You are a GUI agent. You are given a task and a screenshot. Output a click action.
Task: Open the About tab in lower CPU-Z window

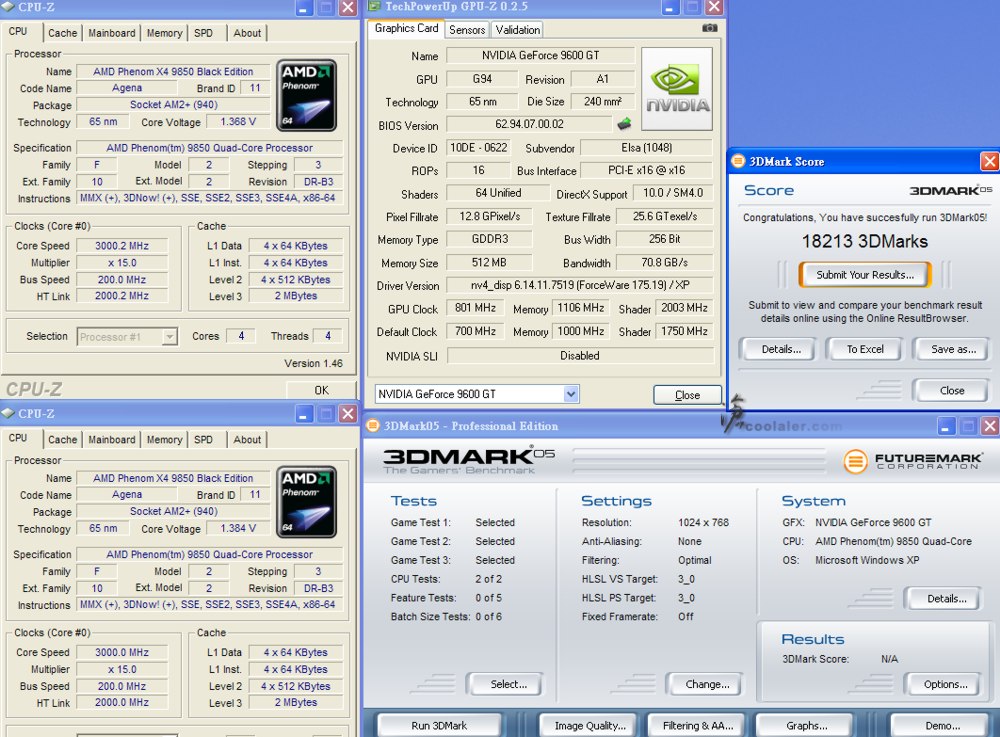click(x=247, y=440)
